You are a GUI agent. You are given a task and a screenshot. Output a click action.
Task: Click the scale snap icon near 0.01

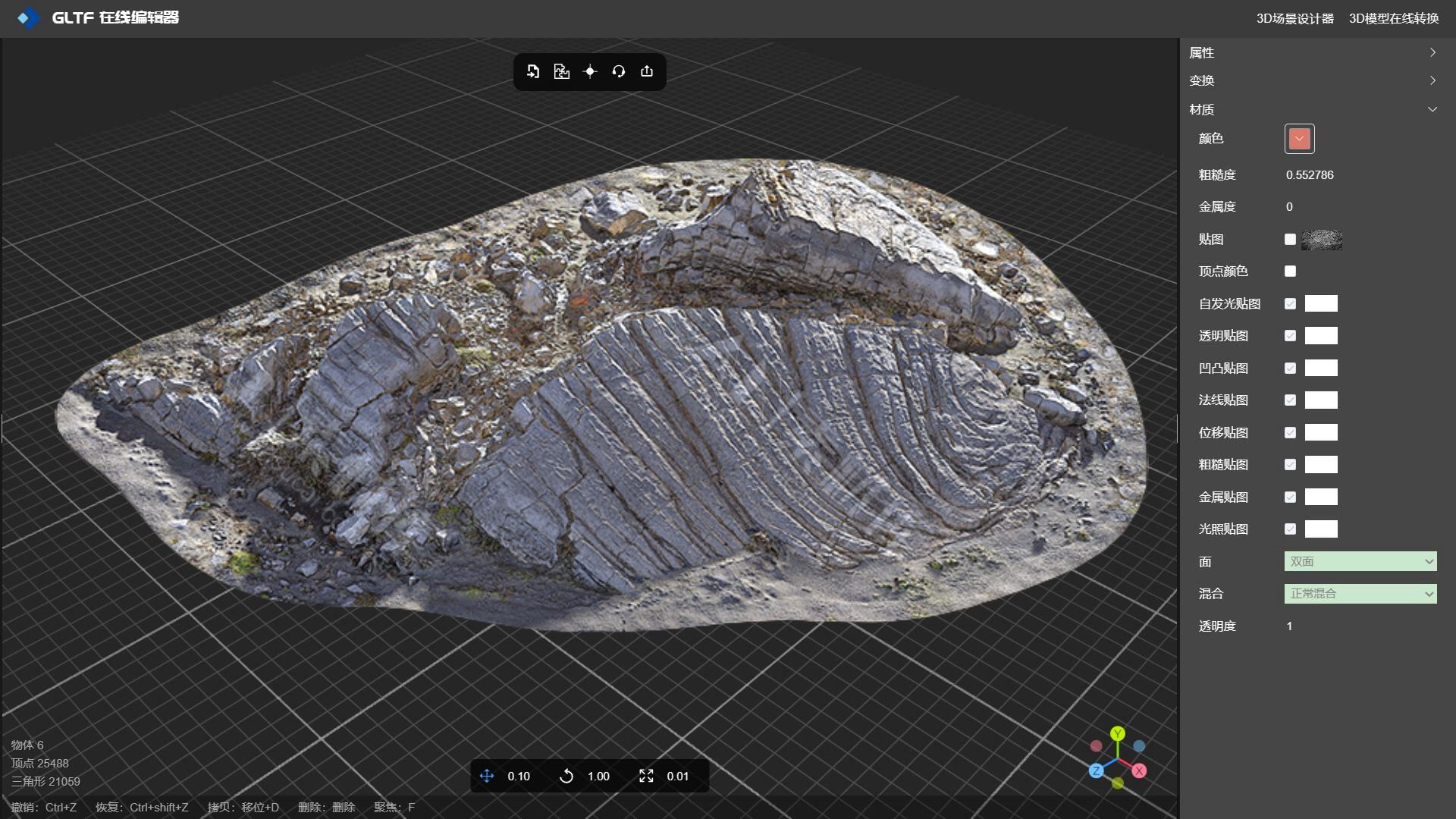[x=646, y=776]
